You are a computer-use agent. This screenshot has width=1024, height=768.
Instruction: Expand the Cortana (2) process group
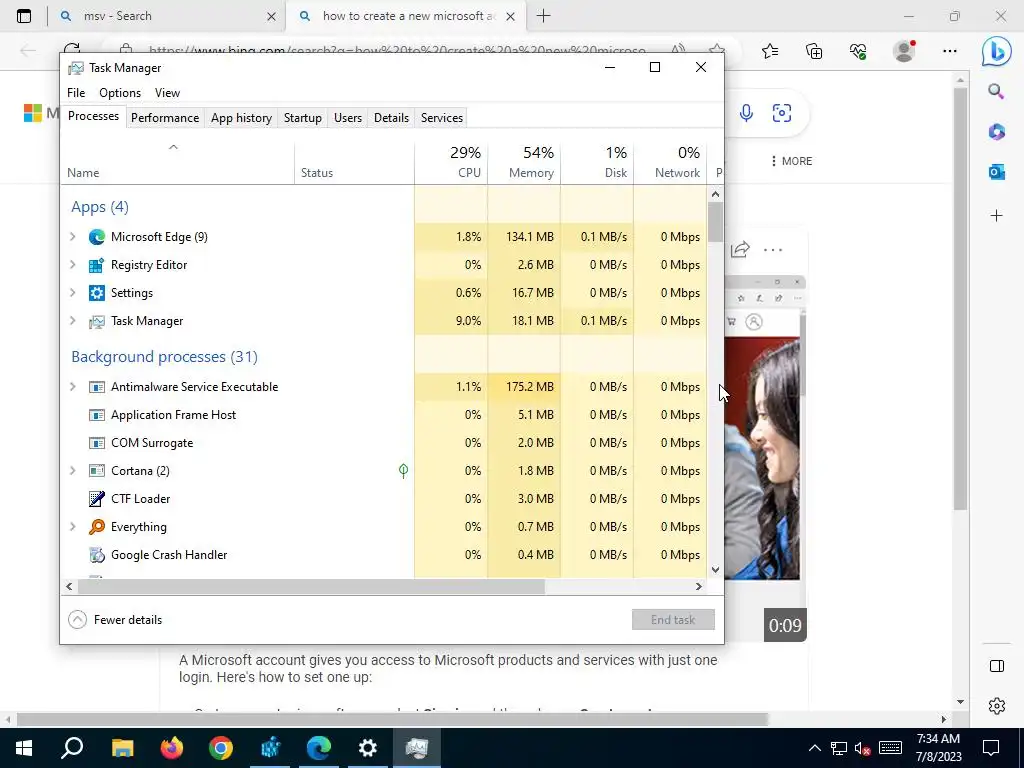click(x=73, y=471)
